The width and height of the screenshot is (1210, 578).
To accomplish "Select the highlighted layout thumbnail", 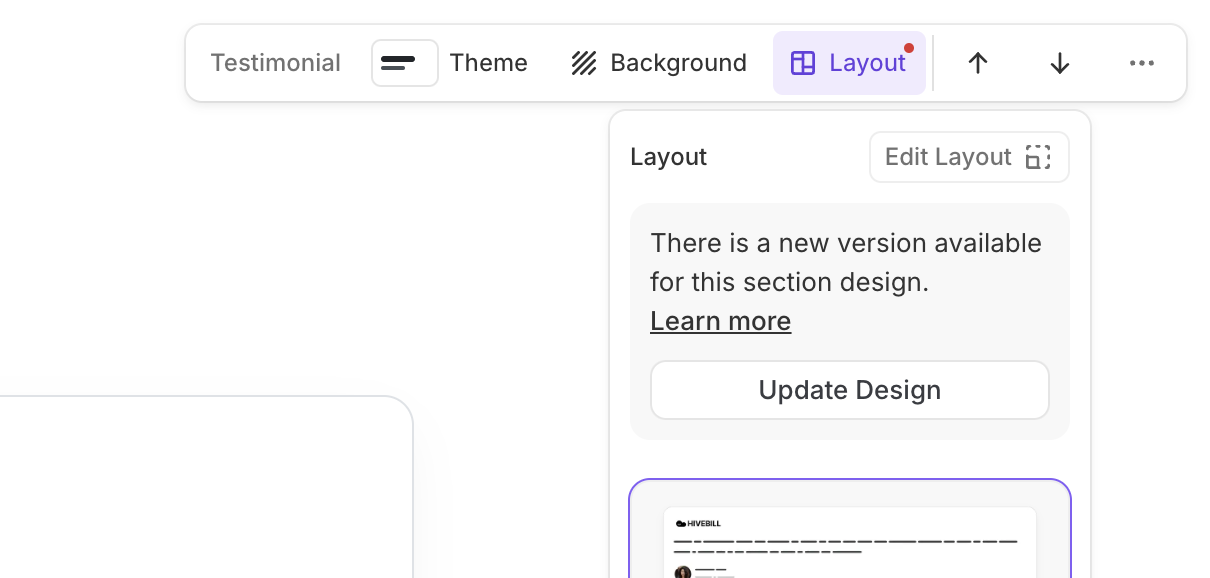I will point(849,530).
